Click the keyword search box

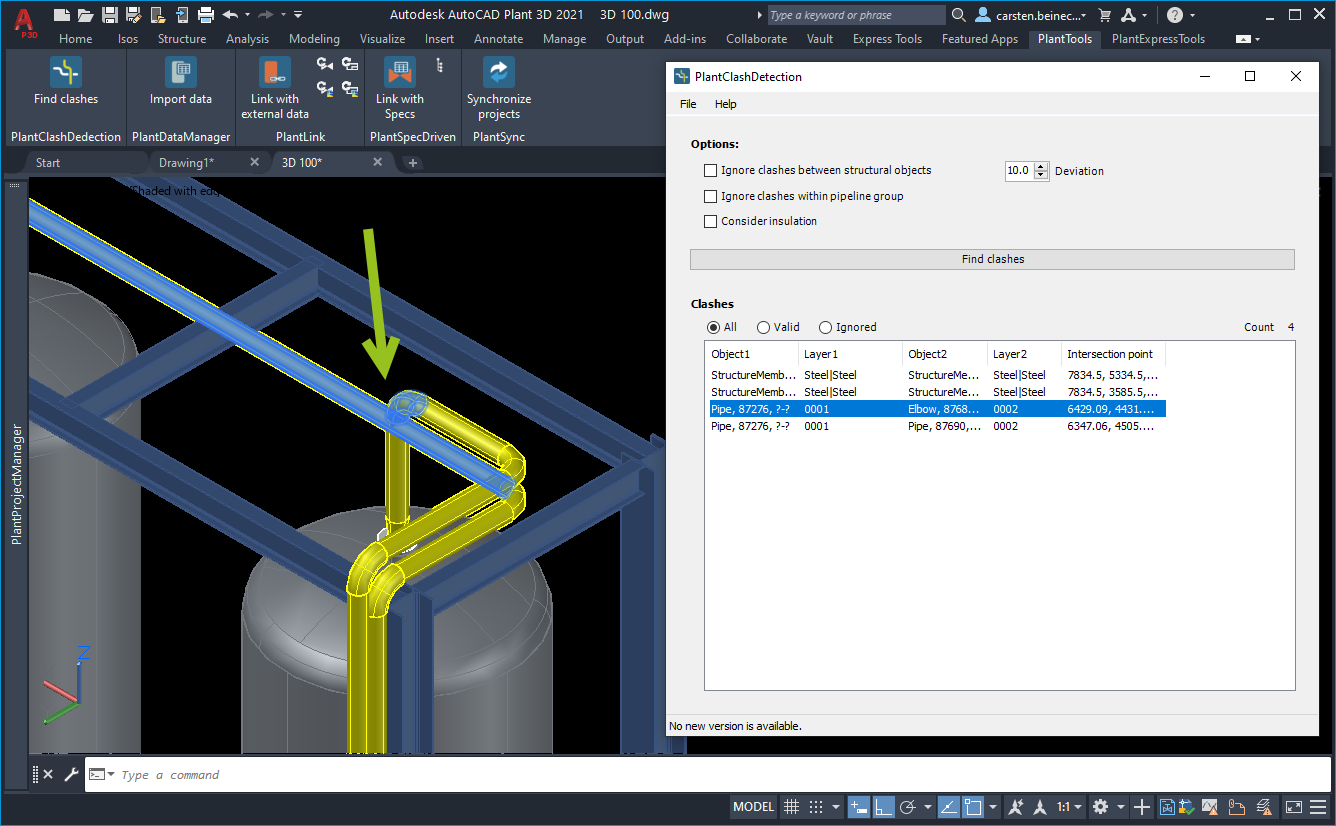pyautogui.click(x=856, y=15)
